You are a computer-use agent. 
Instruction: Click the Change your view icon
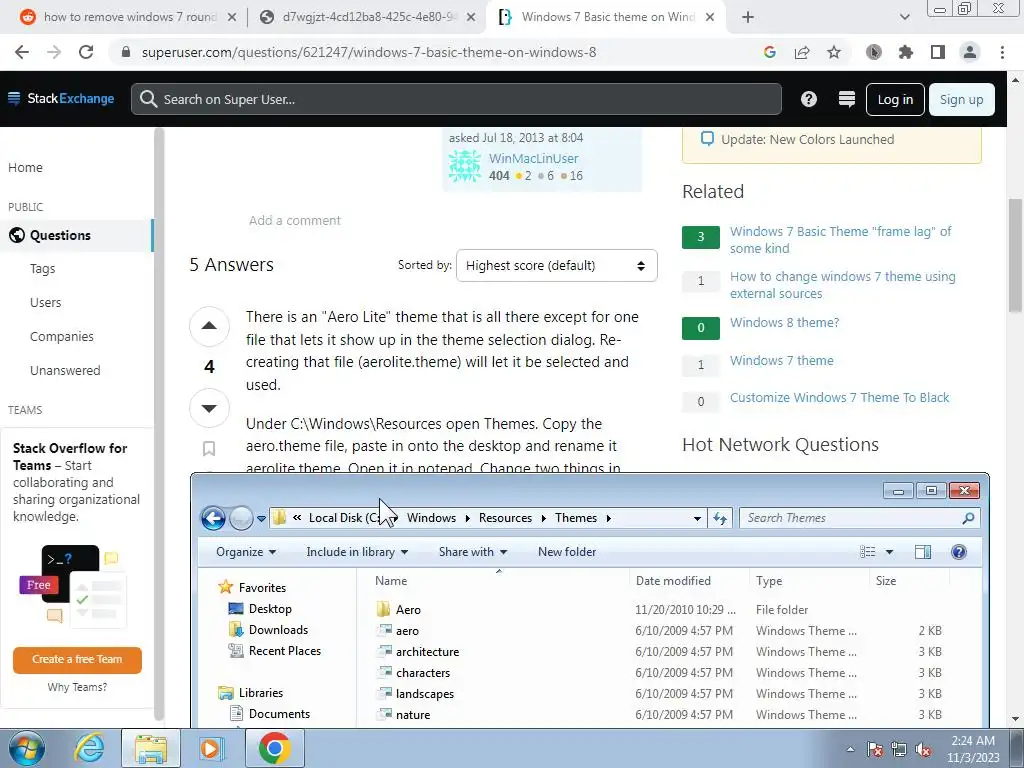(867, 552)
